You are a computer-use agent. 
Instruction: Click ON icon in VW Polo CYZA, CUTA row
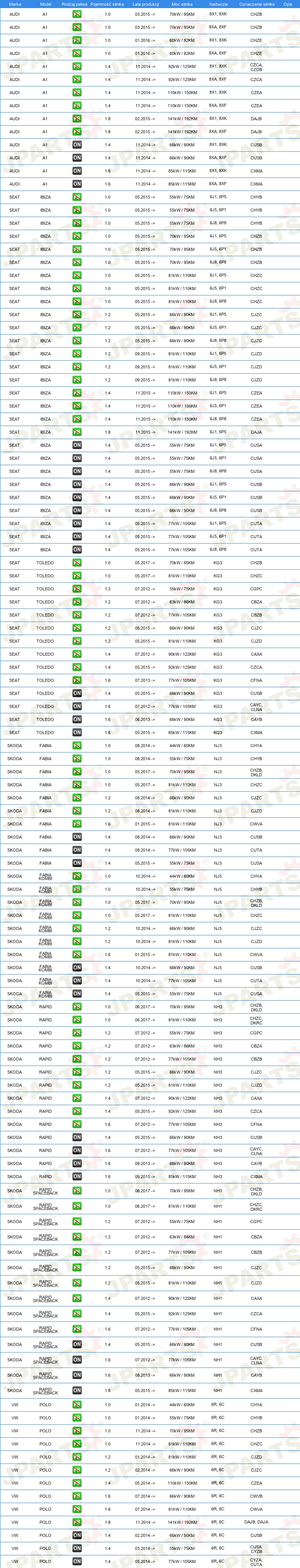point(77,1562)
